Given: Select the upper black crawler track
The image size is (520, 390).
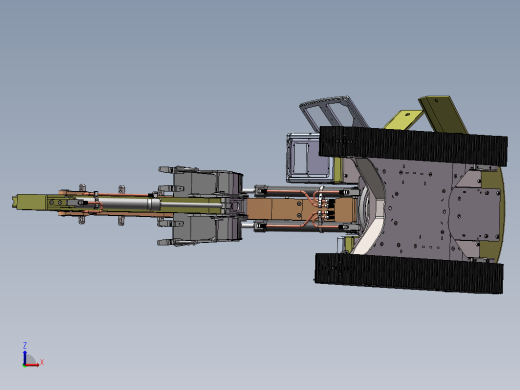Looking at the screenshot, I should [413, 146].
